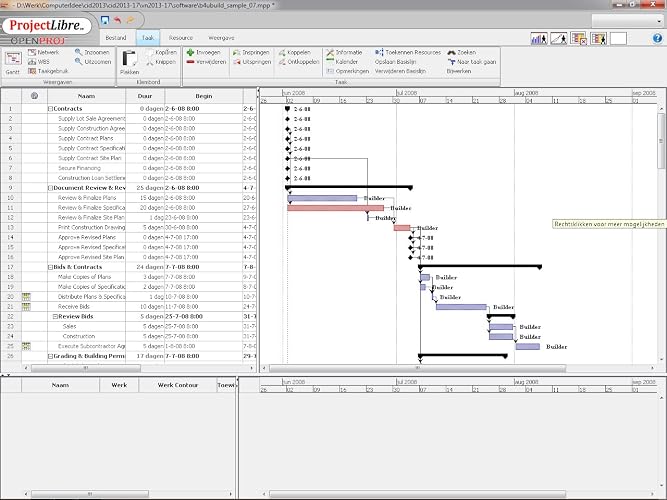Click the green Invoegen plus button
Screen dimensions: 667x500
[x=204, y=52]
